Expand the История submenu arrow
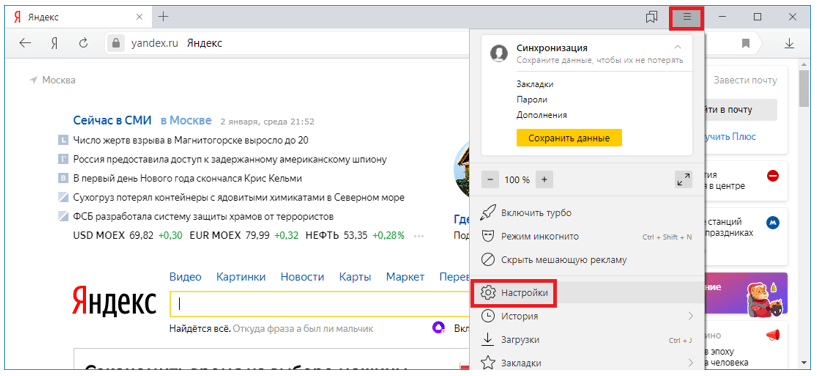Image resolution: width=817 pixels, height=376 pixels. (690, 316)
